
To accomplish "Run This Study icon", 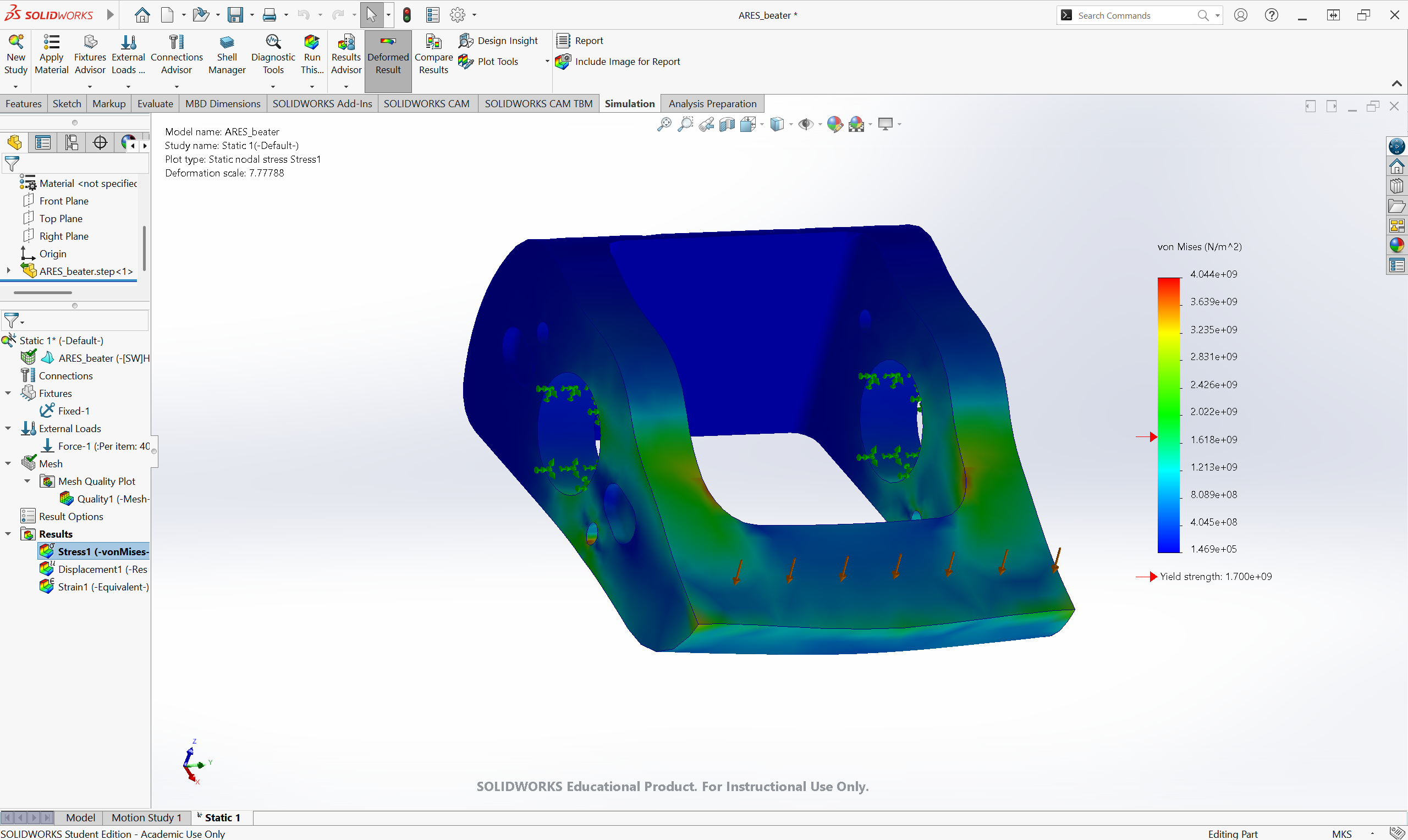I will point(312,54).
